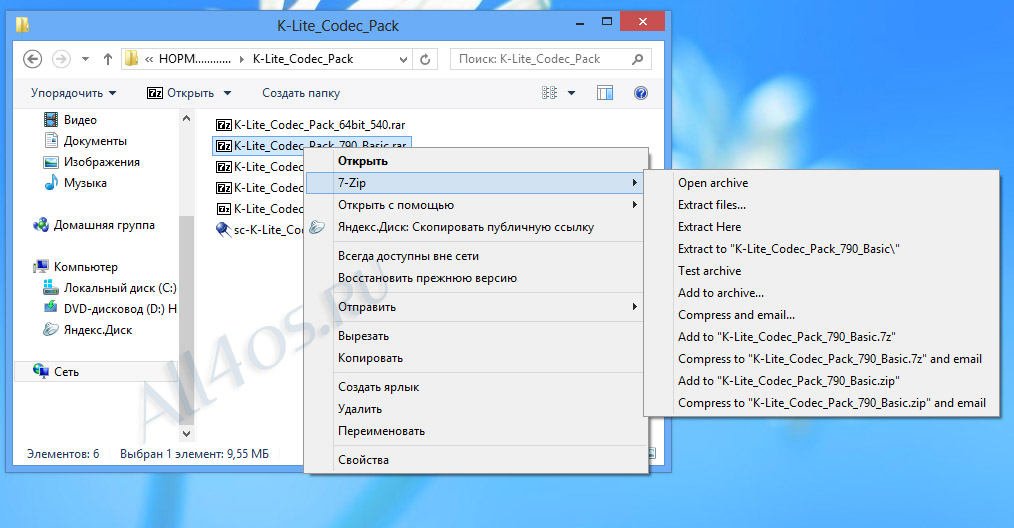
Task: Open Яндекс.Диск in the sidebar
Action: tap(87, 330)
